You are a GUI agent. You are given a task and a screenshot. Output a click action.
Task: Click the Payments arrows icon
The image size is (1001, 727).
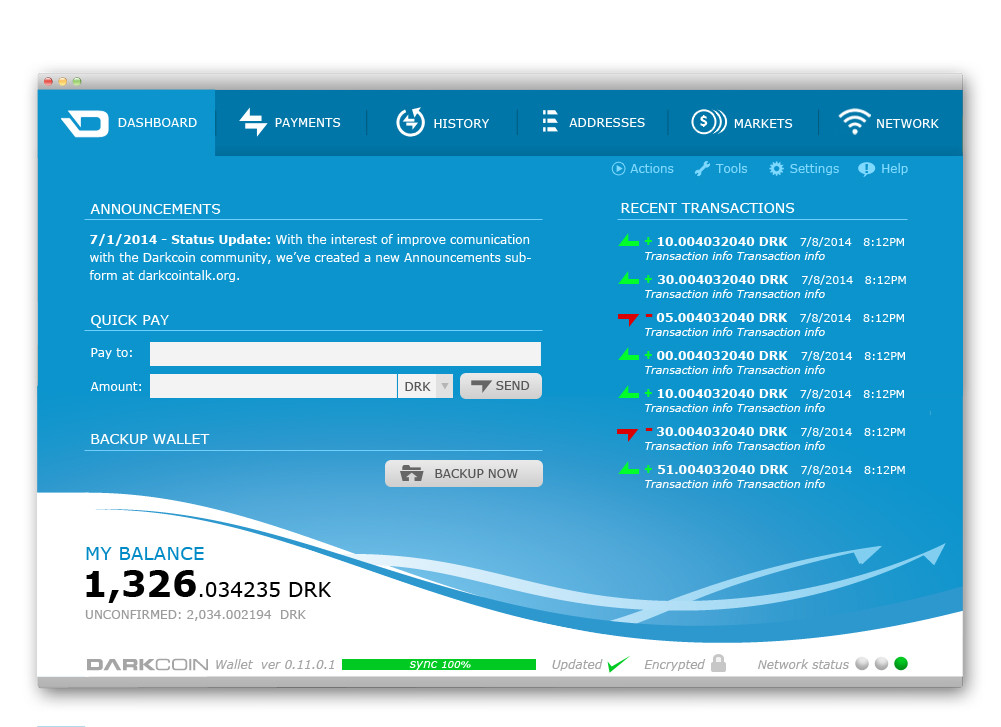click(253, 121)
